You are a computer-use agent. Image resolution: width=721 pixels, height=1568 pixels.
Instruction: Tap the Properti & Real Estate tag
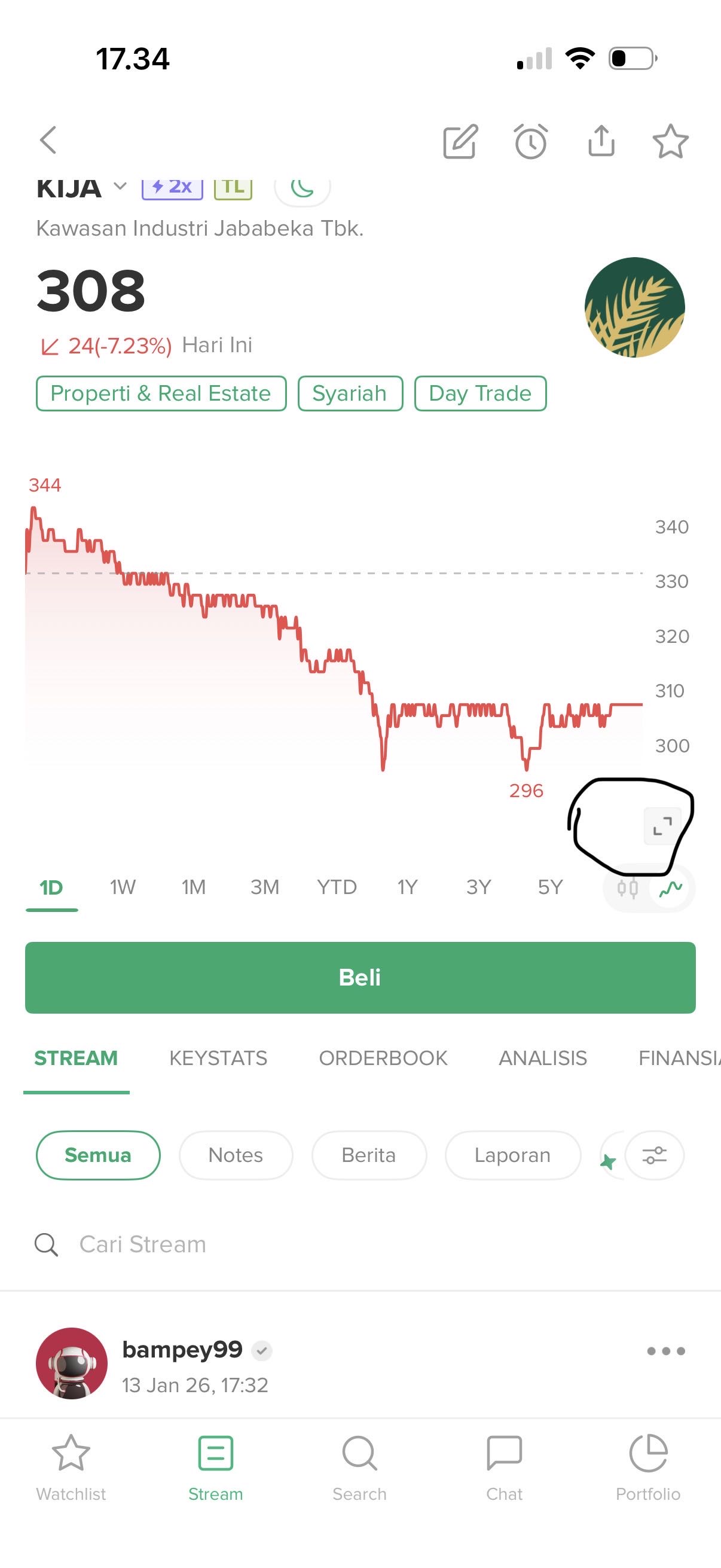[x=161, y=393]
